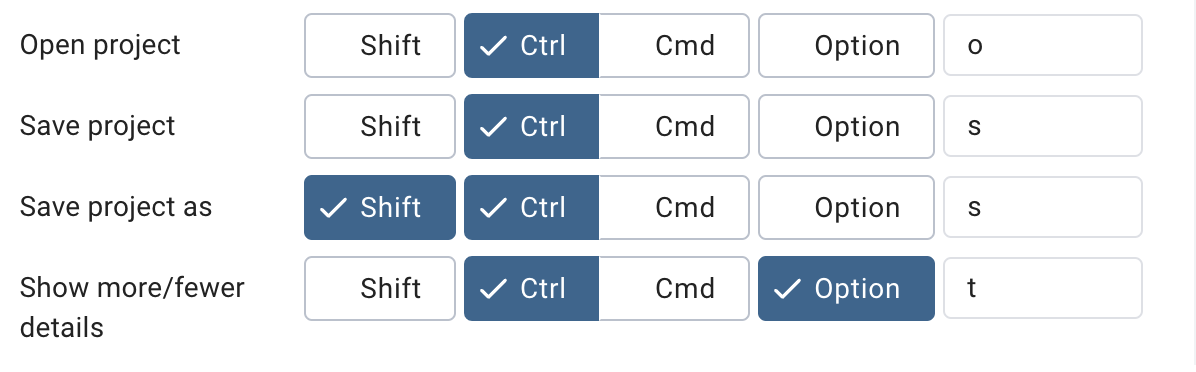Enable Shift modifier for Save project
Viewport: 1196px width, 372px height.
[x=380, y=127]
